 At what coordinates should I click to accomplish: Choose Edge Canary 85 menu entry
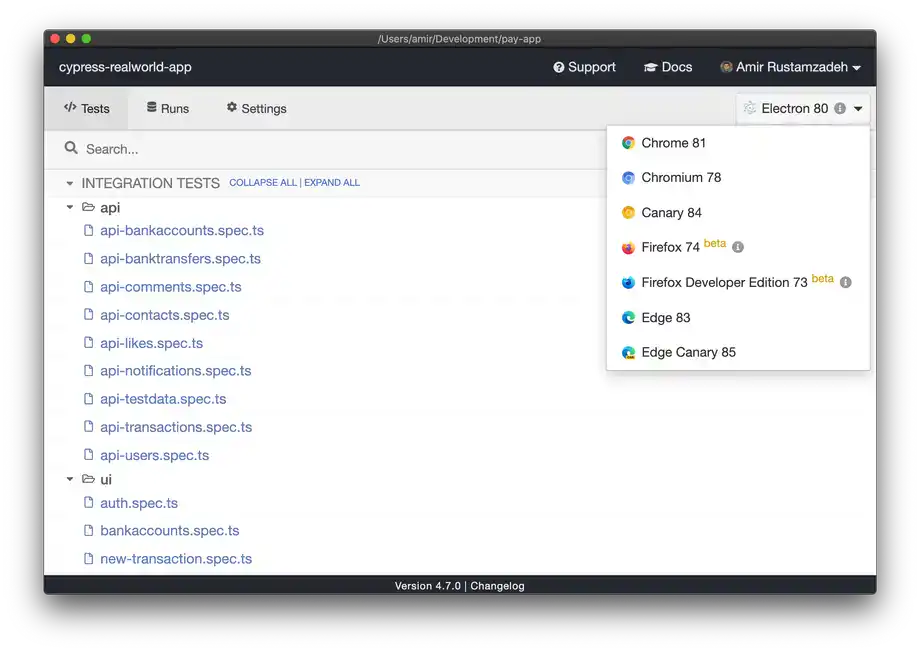[x=738, y=353]
